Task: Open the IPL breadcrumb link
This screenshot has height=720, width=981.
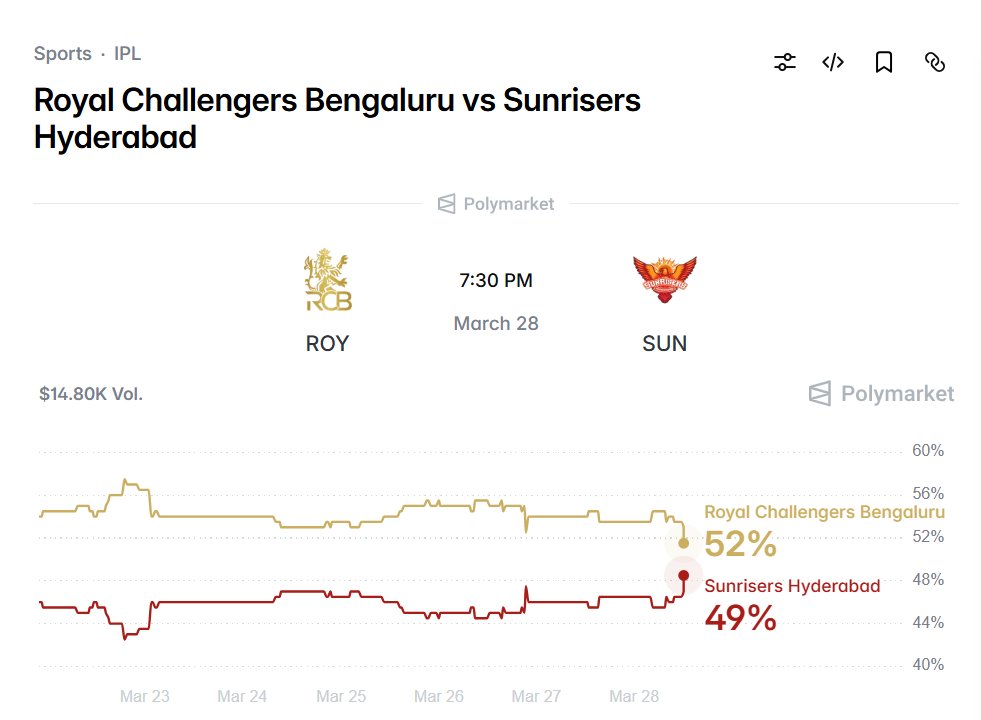Action: [127, 54]
